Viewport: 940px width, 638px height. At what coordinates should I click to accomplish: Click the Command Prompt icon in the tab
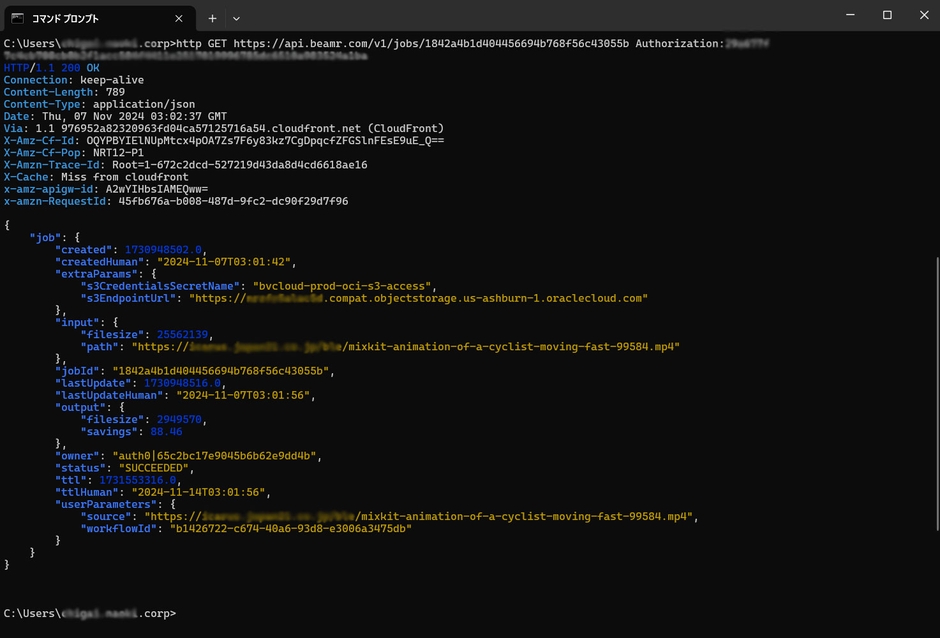18,17
